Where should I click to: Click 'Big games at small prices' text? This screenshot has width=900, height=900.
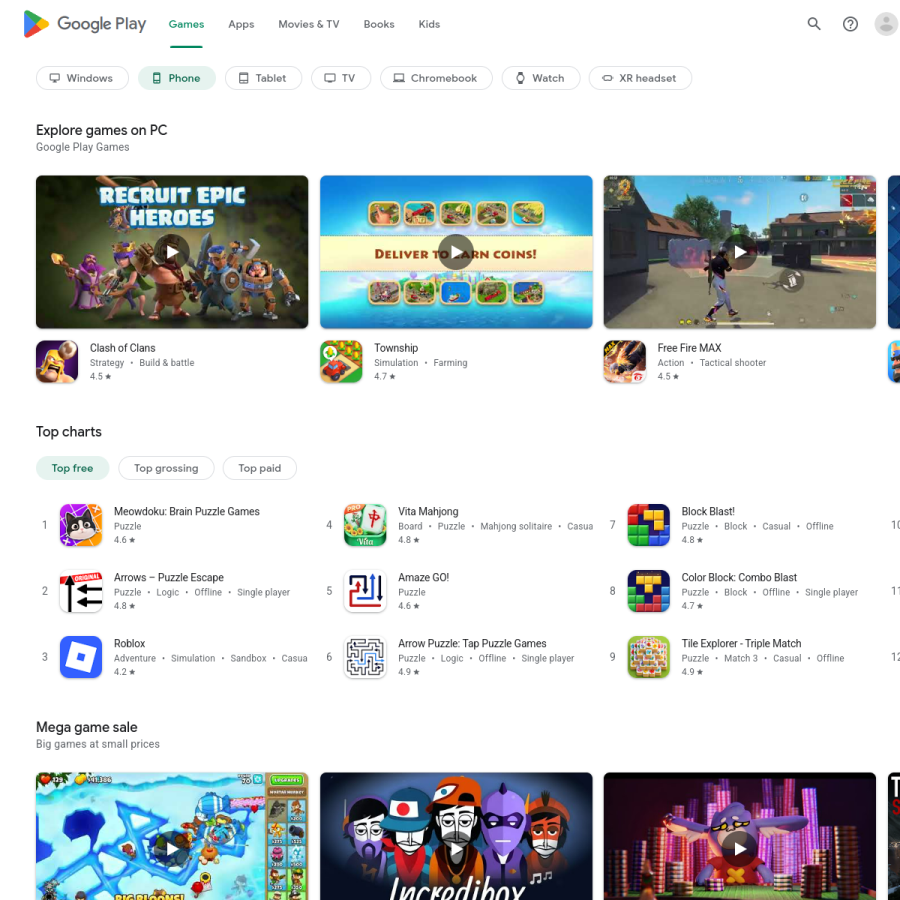click(98, 744)
